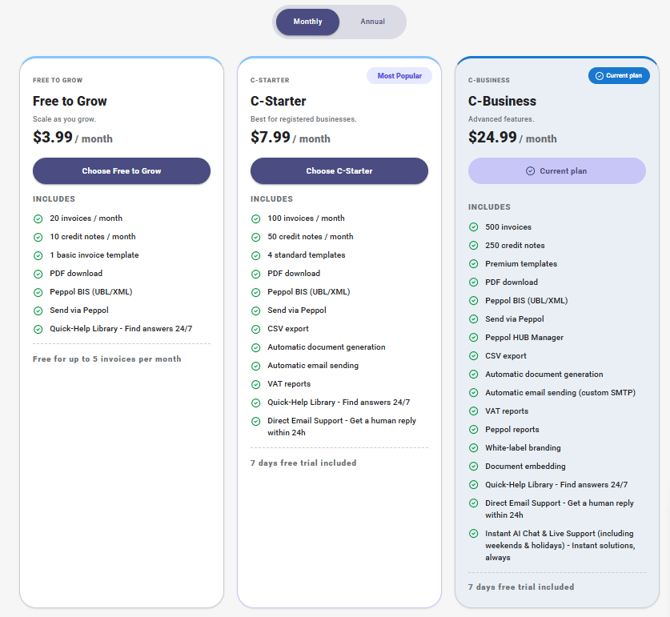Click checkmark icon beside White-label branding
This screenshot has height=617, width=670.
click(x=474, y=448)
